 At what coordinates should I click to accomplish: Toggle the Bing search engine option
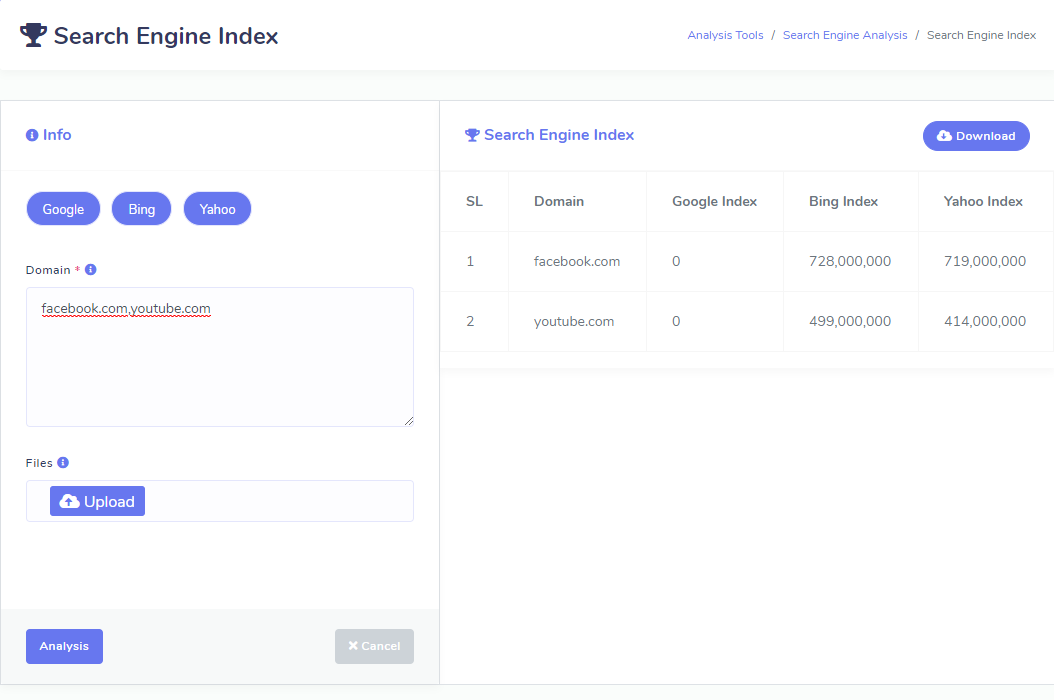coord(141,209)
